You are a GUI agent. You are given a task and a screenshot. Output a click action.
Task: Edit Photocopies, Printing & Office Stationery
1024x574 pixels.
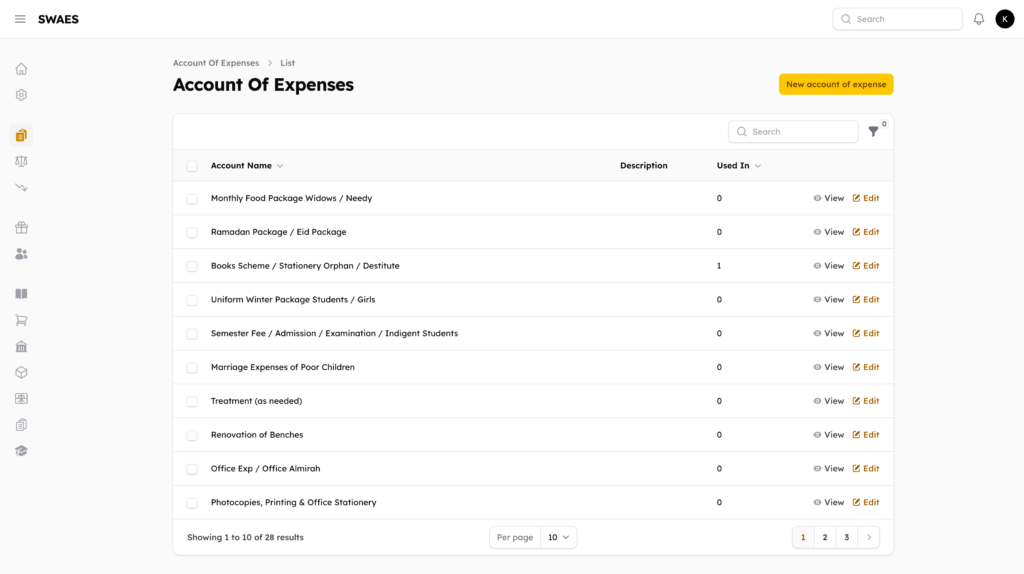point(866,502)
